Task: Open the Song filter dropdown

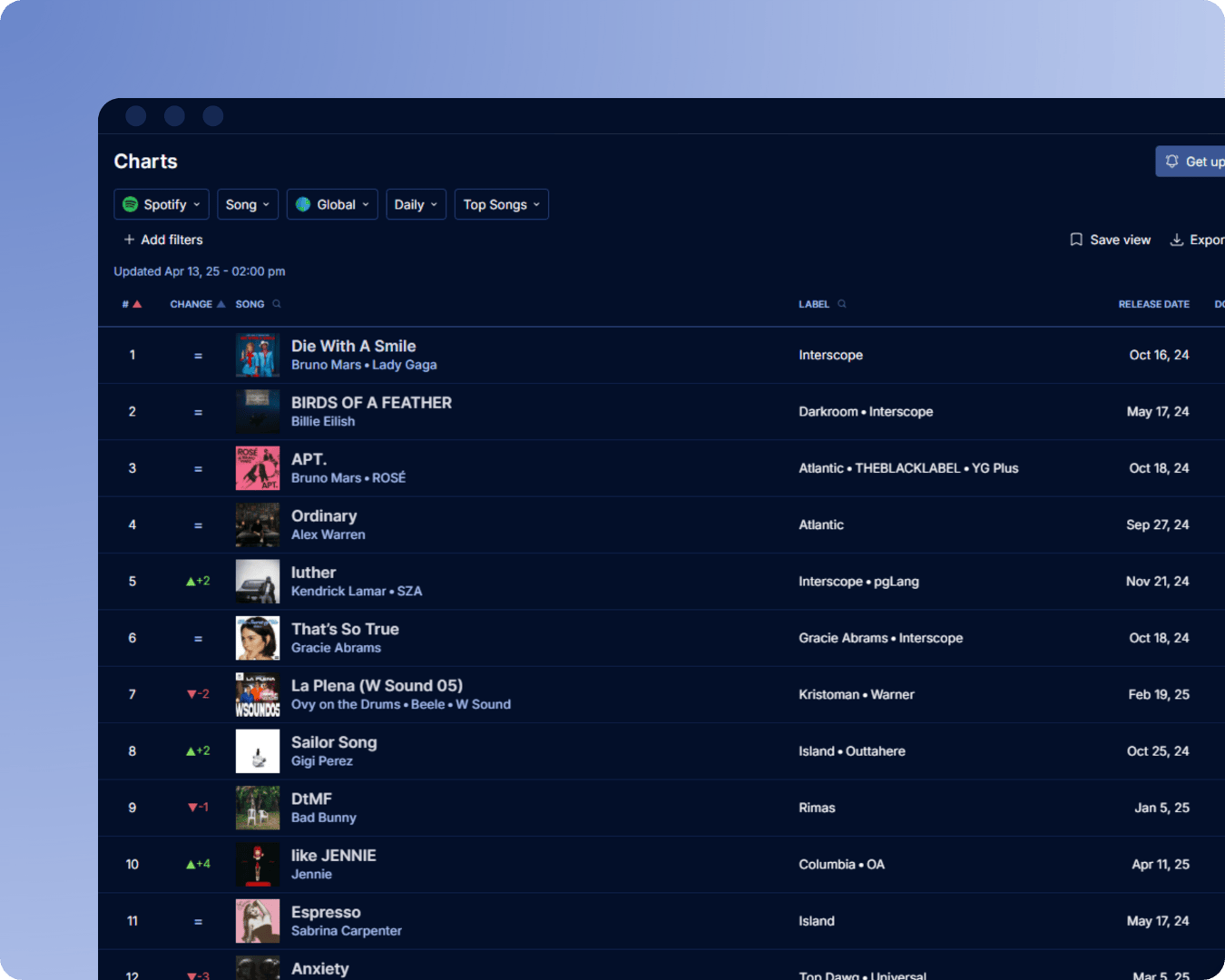Action: point(247,204)
